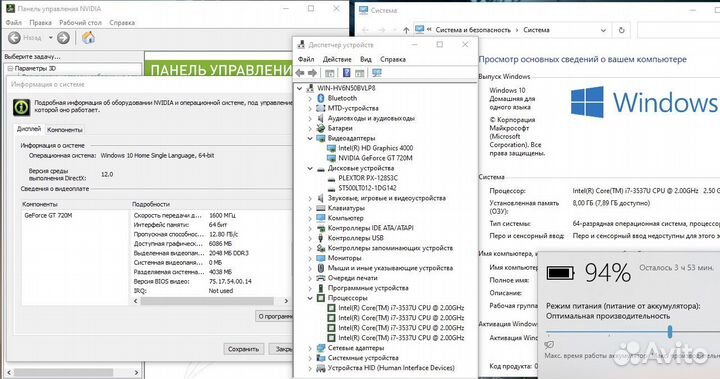Screen dimensions: 720x379
Task: Expand the Клавиатуры tree node
Action: pyautogui.click(x=310, y=208)
